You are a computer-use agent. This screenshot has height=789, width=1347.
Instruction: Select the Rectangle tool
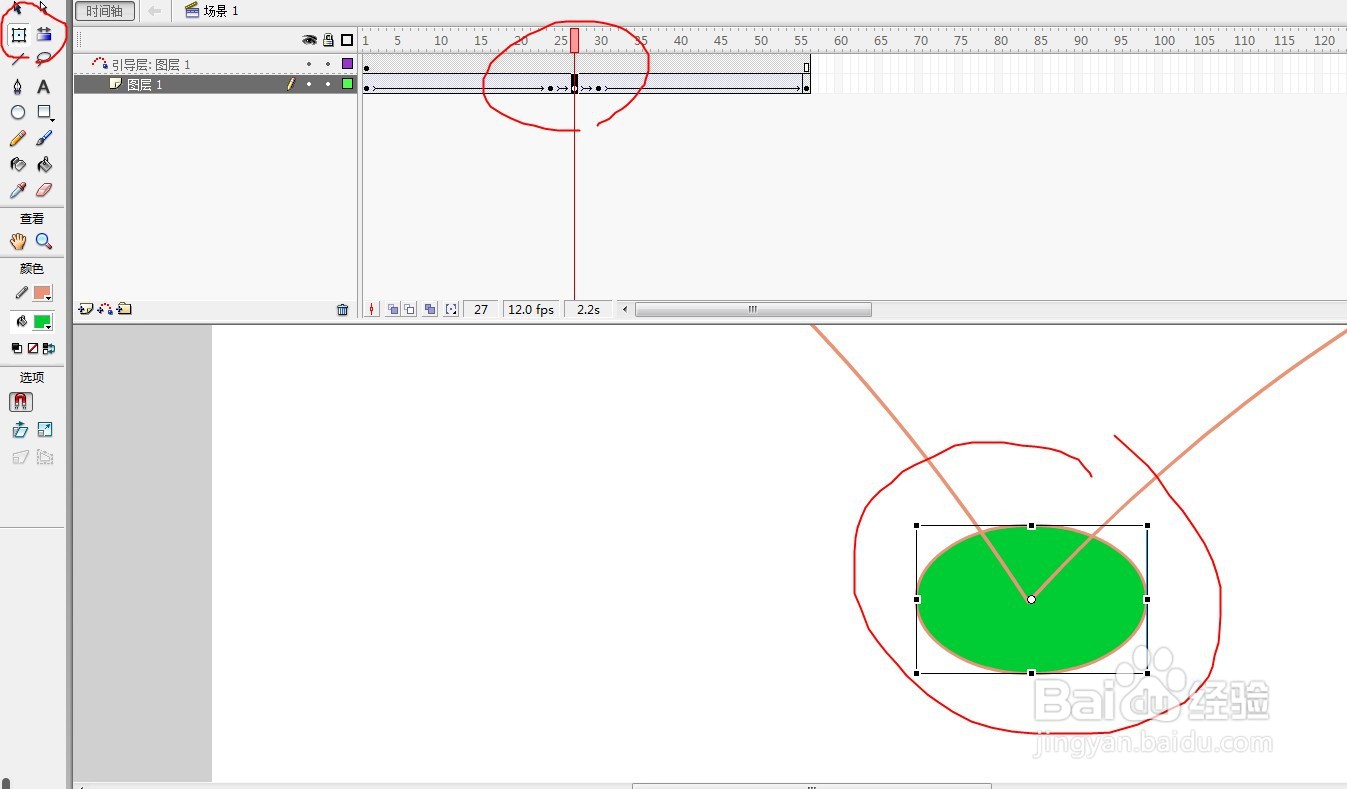[x=44, y=112]
